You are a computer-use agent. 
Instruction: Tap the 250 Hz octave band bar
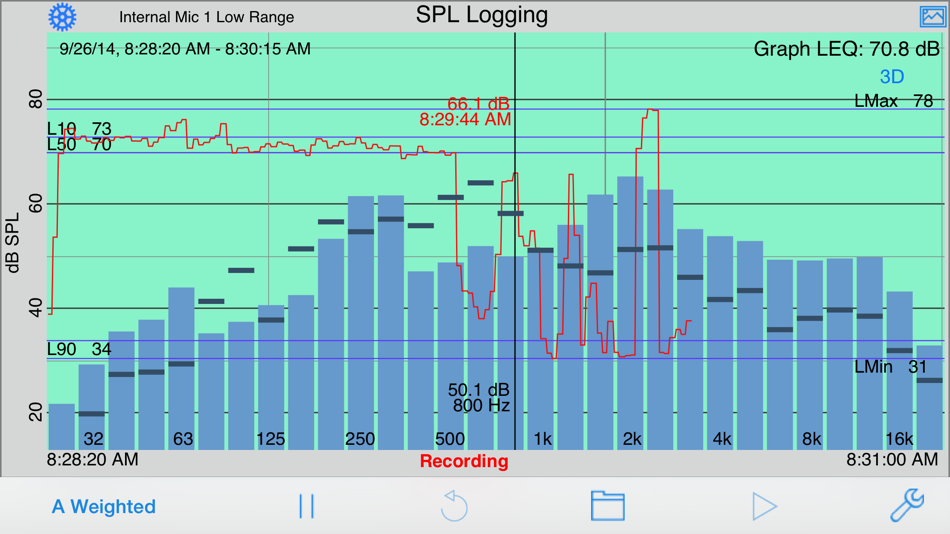click(x=360, y=322)
